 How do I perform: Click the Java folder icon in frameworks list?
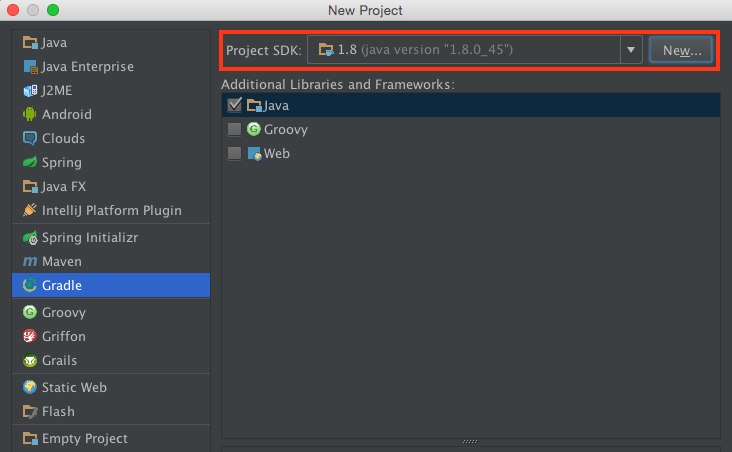tap(254, 106)
